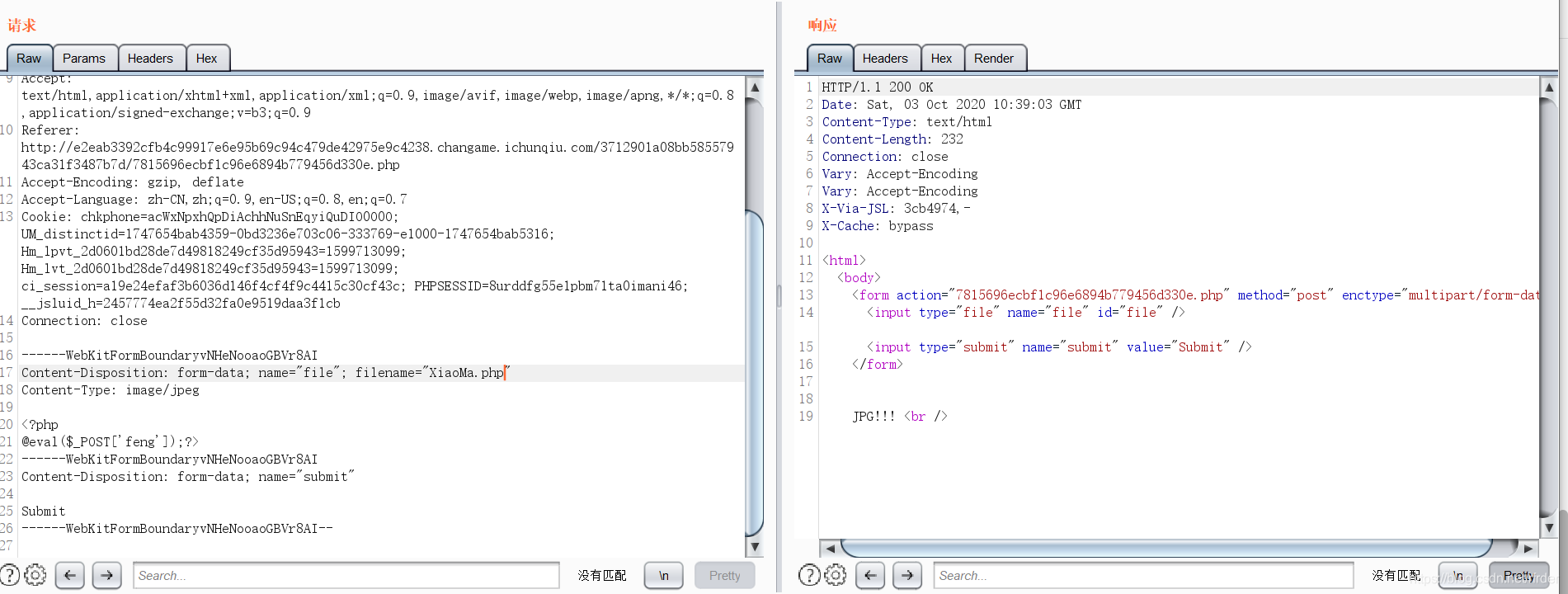The image size is (1568, 594).
Task: Click the '<body>' tag in response
Action: click(859, 278)
